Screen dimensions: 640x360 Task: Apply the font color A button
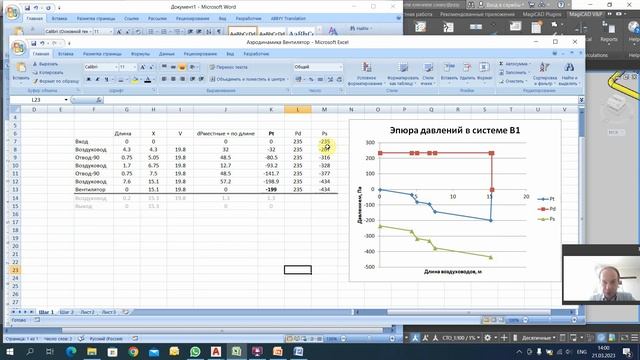pyautogui.click(x=147, y=80)
